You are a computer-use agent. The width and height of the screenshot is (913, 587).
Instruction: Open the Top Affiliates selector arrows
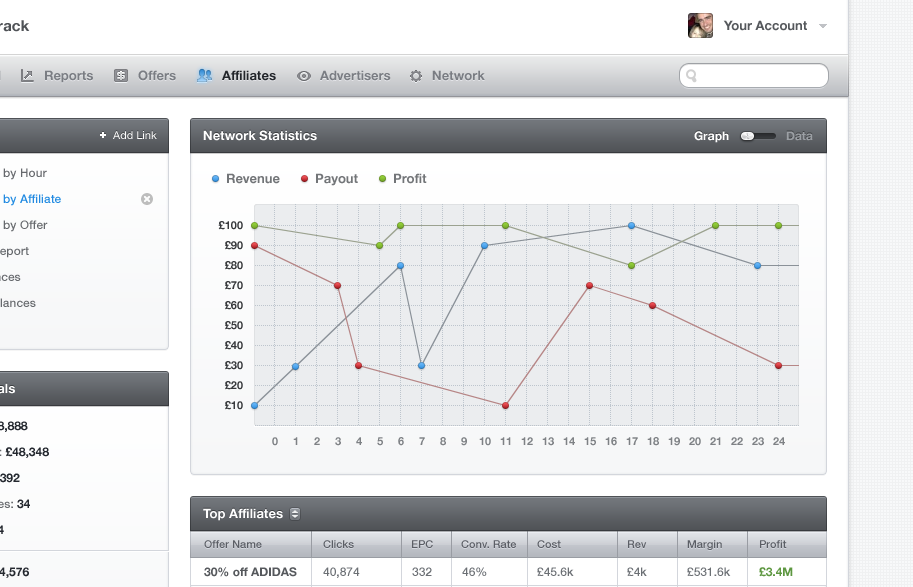295,514
